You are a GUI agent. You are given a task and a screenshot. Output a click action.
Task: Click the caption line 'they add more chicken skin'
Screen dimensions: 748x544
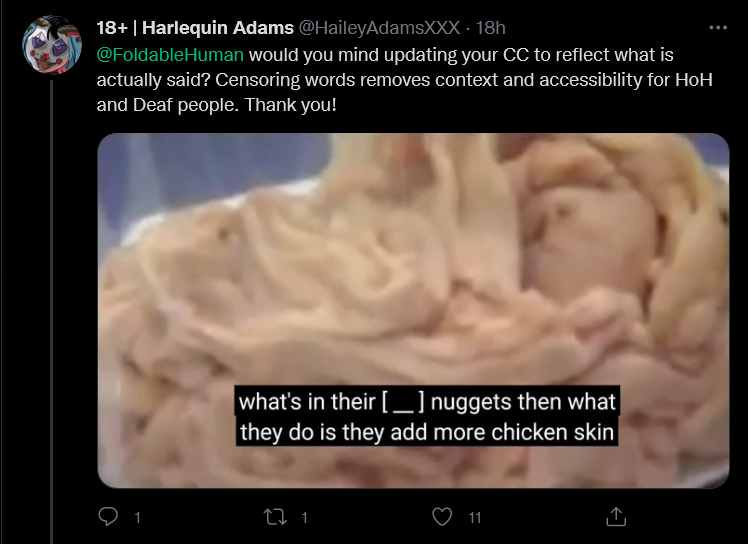point(427,432)
